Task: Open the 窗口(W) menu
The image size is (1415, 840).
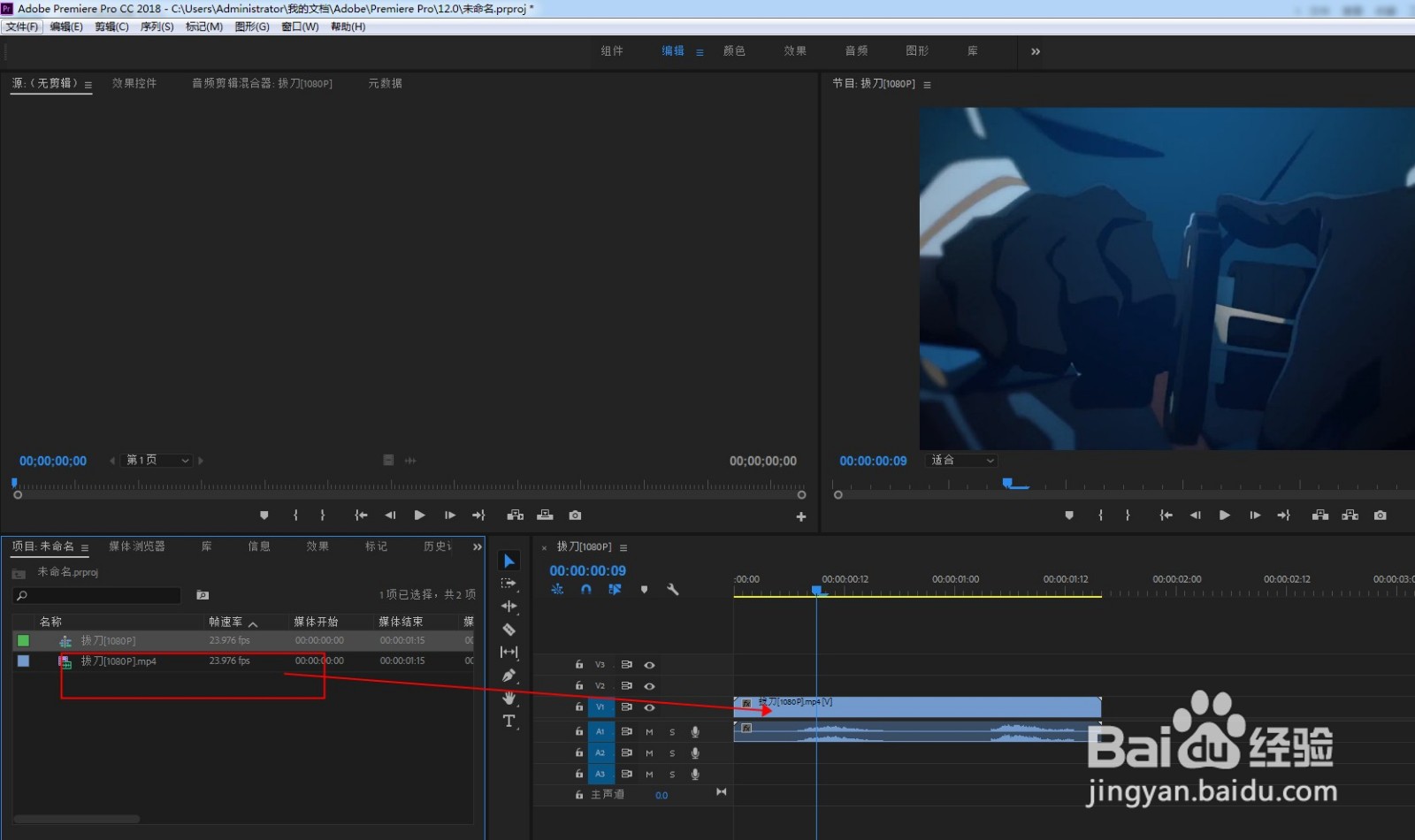Action: point(300,27)
